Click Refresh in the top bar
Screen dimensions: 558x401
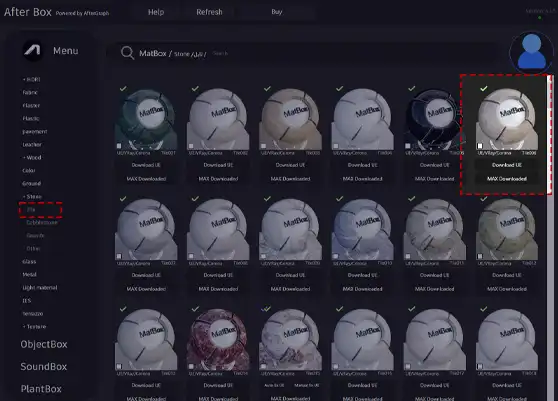point(209,12)
